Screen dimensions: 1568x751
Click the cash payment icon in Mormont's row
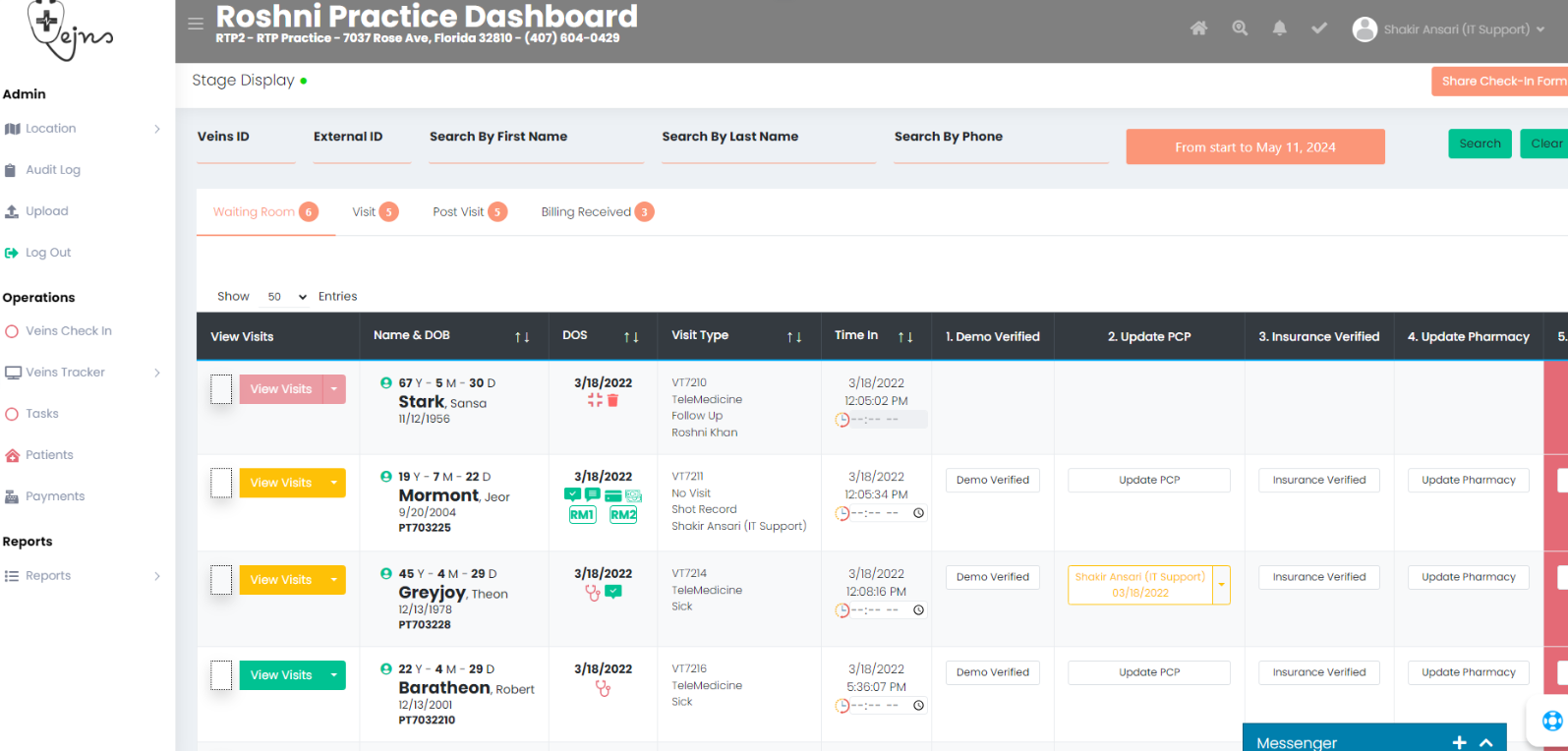[x=633, y=495]
